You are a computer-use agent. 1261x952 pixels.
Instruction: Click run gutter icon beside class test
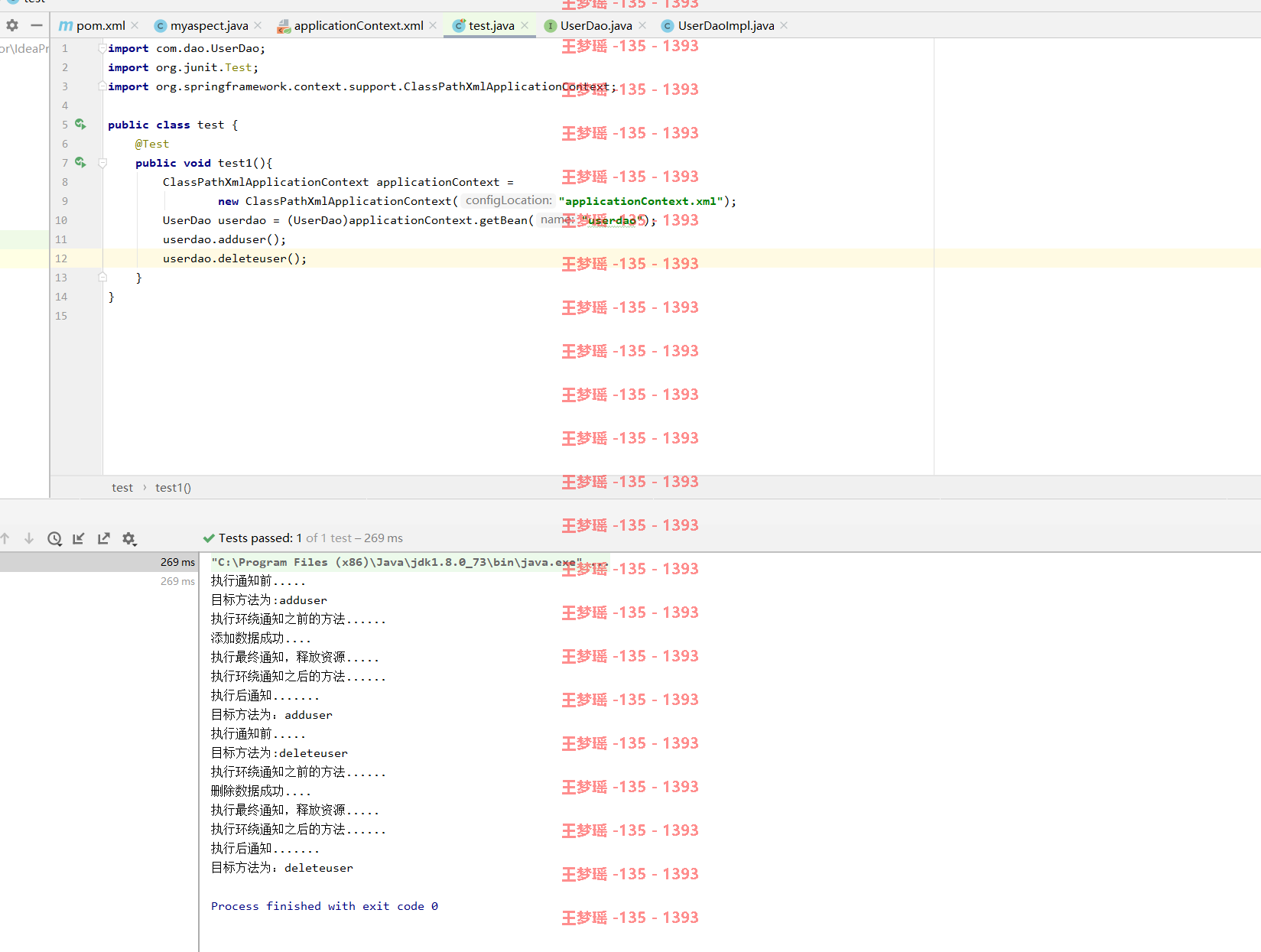(80, 124)
